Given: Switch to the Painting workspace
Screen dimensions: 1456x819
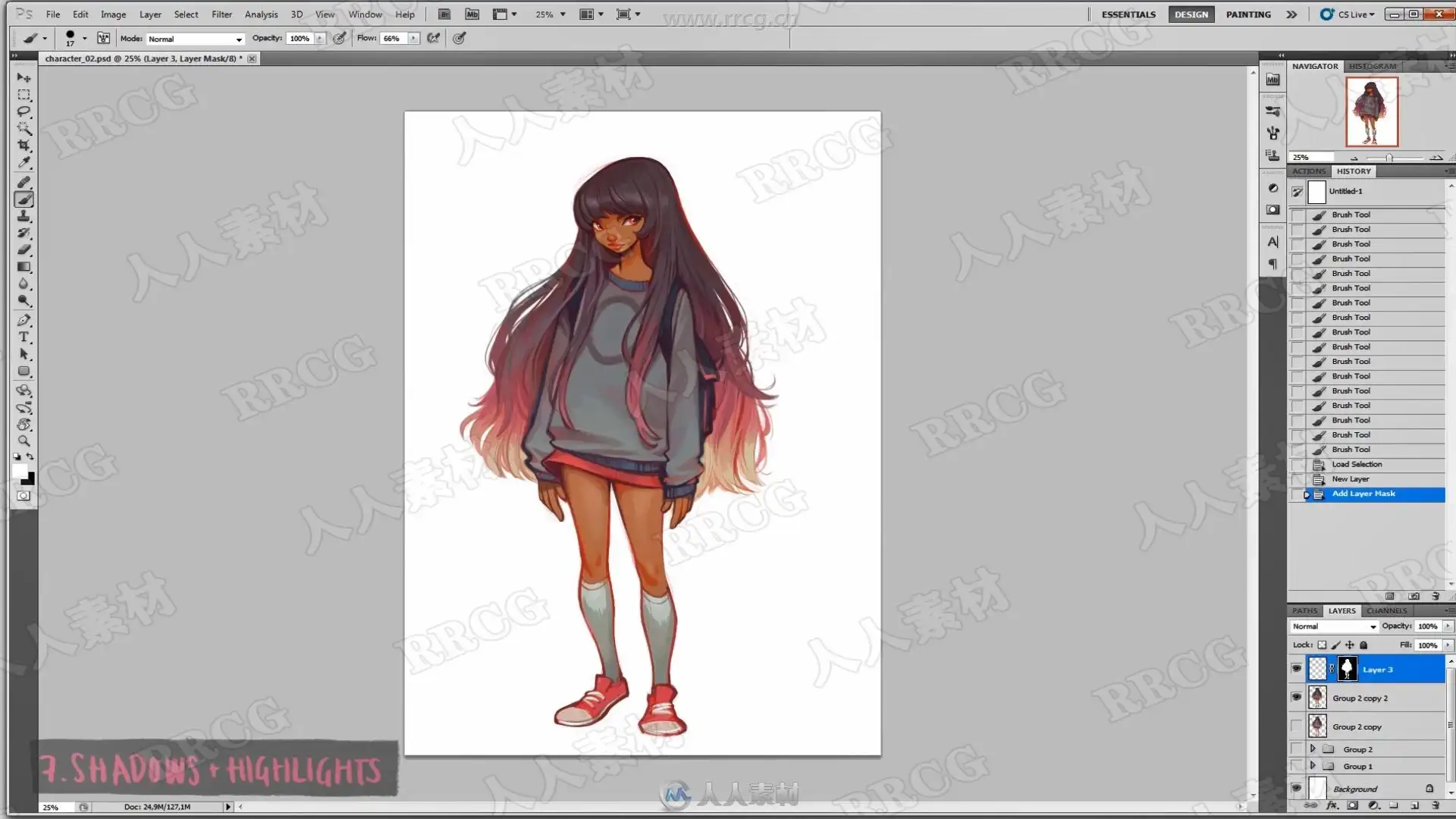Looking at the screenshot, I should coord(1248,14).
